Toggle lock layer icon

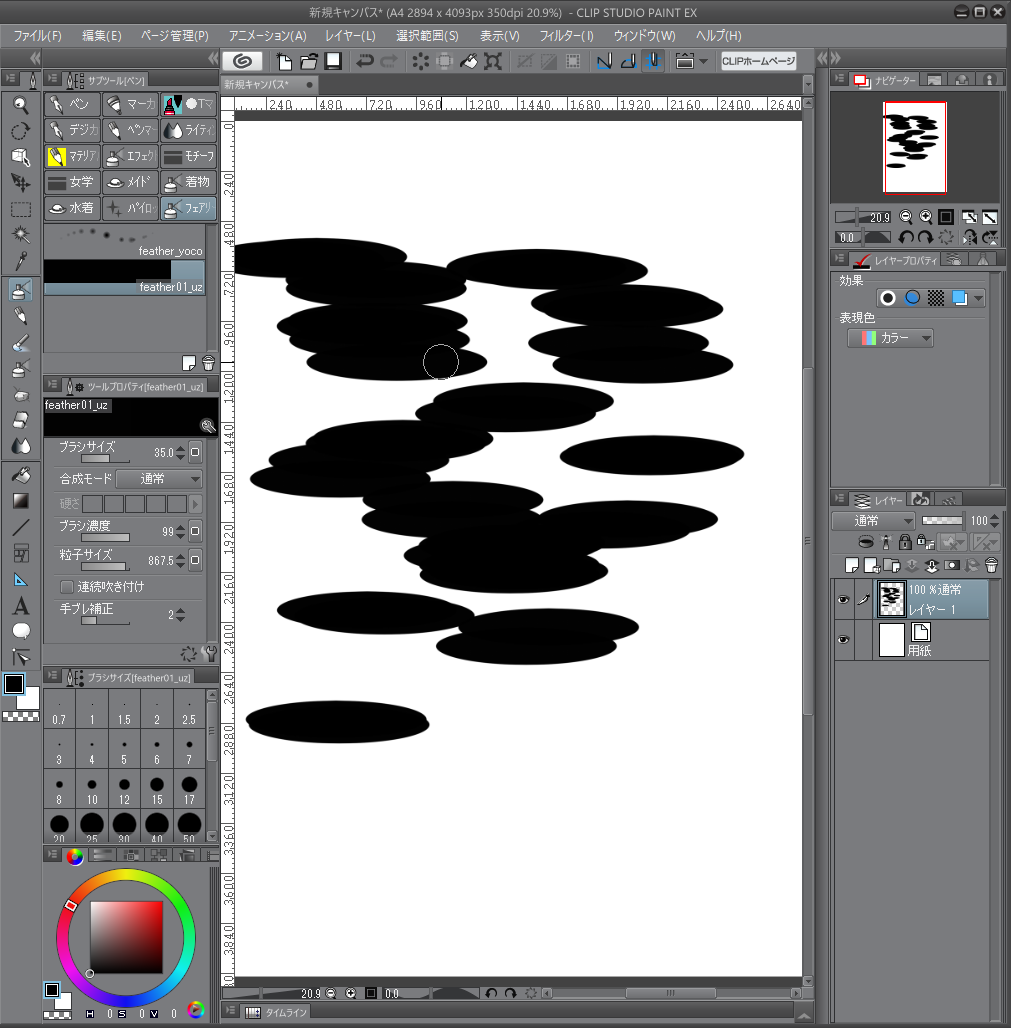pos(905,542)
